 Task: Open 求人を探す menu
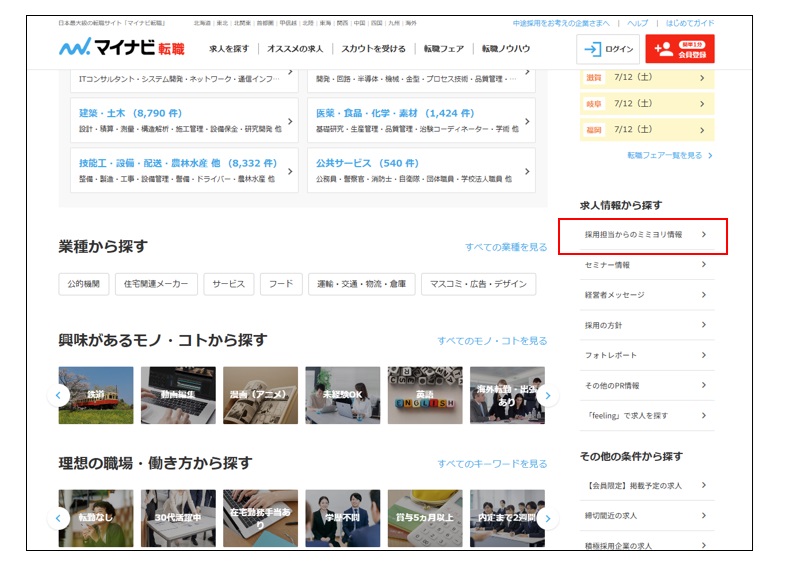(x=229, y=49)
